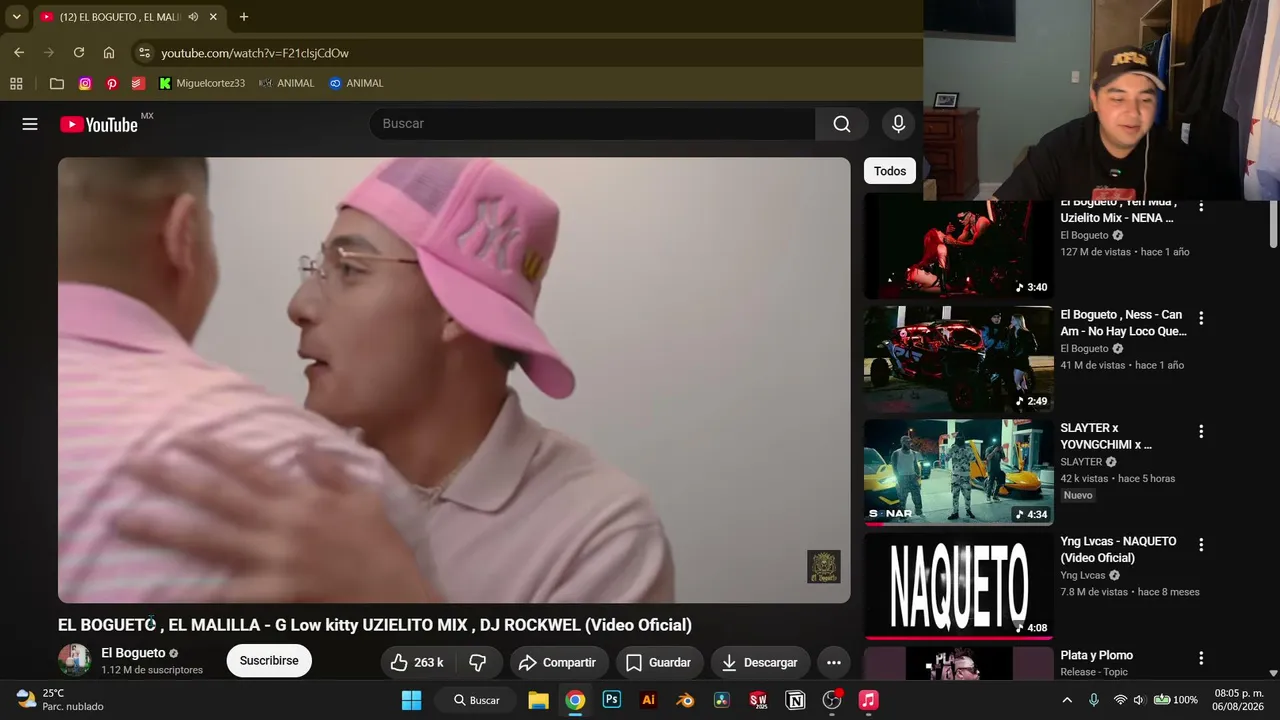The height and width of the screenshot is (720, 1280).
Task: Open El Bogueto channel avatar
Action: [x=74, y=660]
